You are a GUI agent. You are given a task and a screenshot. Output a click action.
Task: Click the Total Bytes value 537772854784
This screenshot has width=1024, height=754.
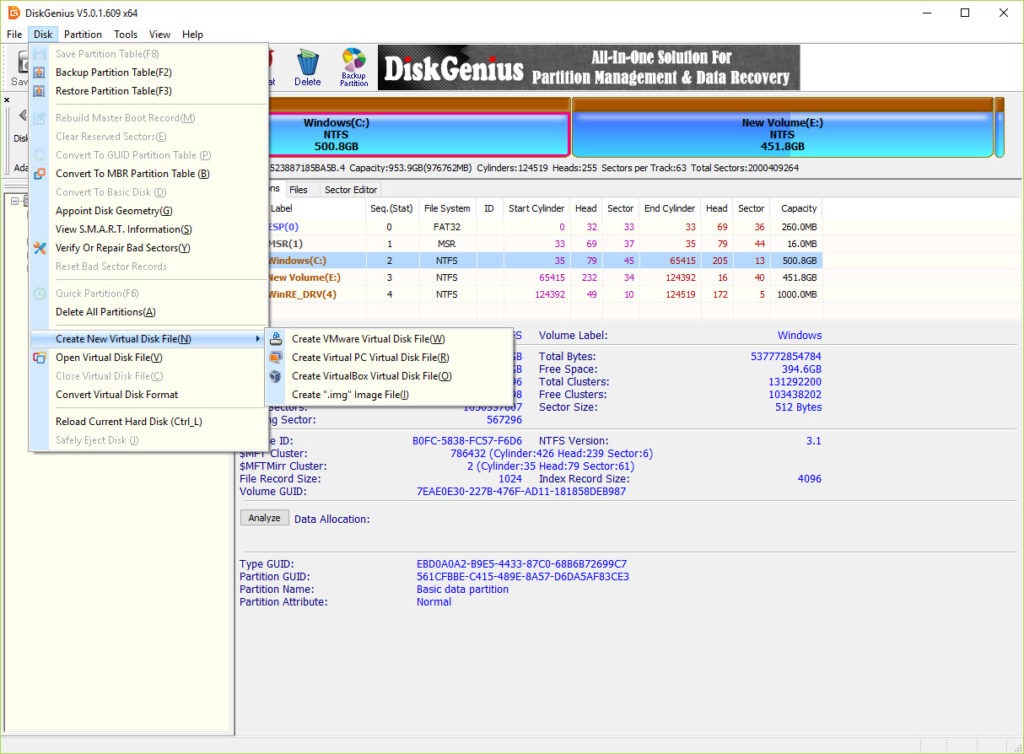[786, 356]
